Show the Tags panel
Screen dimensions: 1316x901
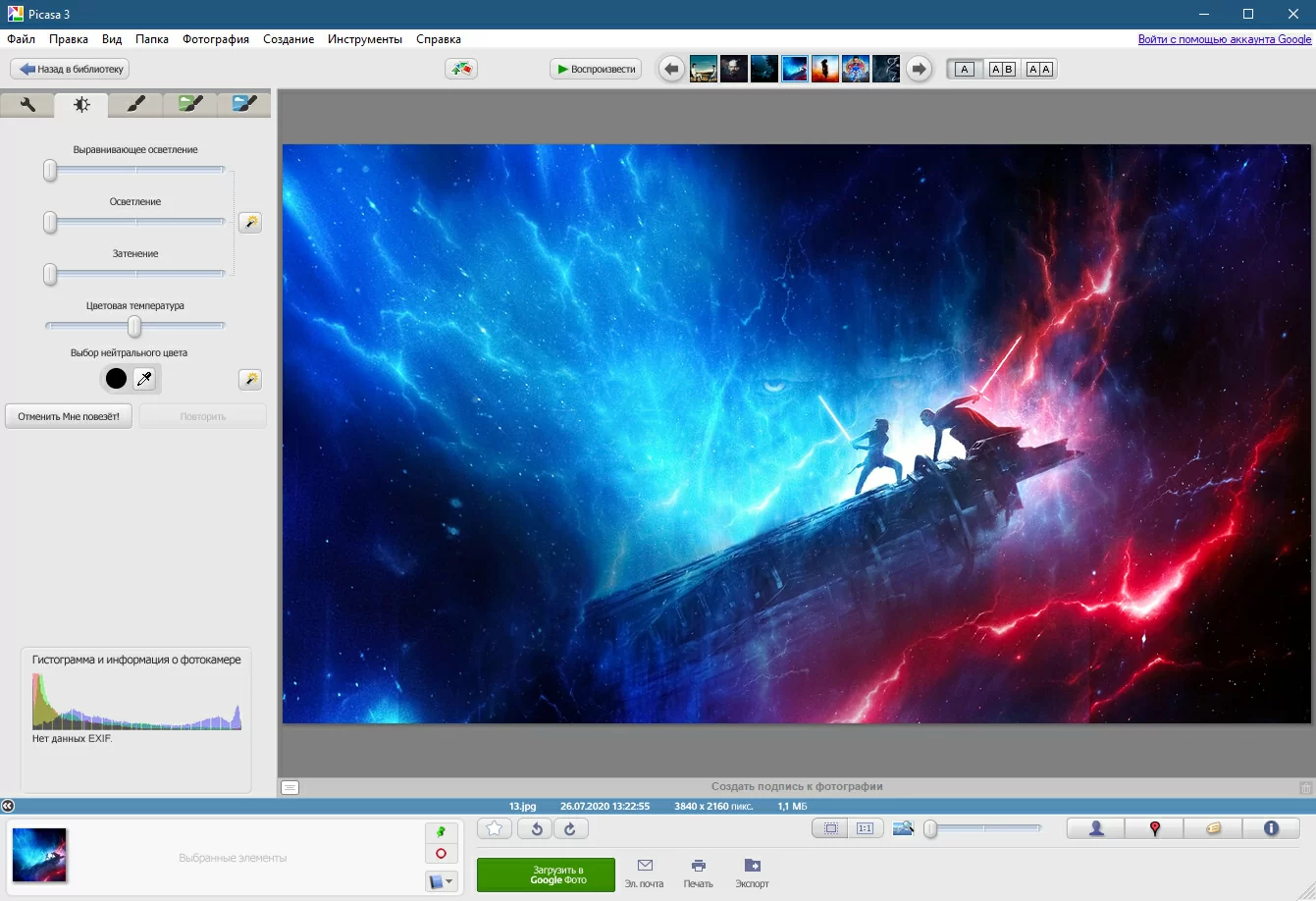pyautogui.click(x=1213, y=828)
